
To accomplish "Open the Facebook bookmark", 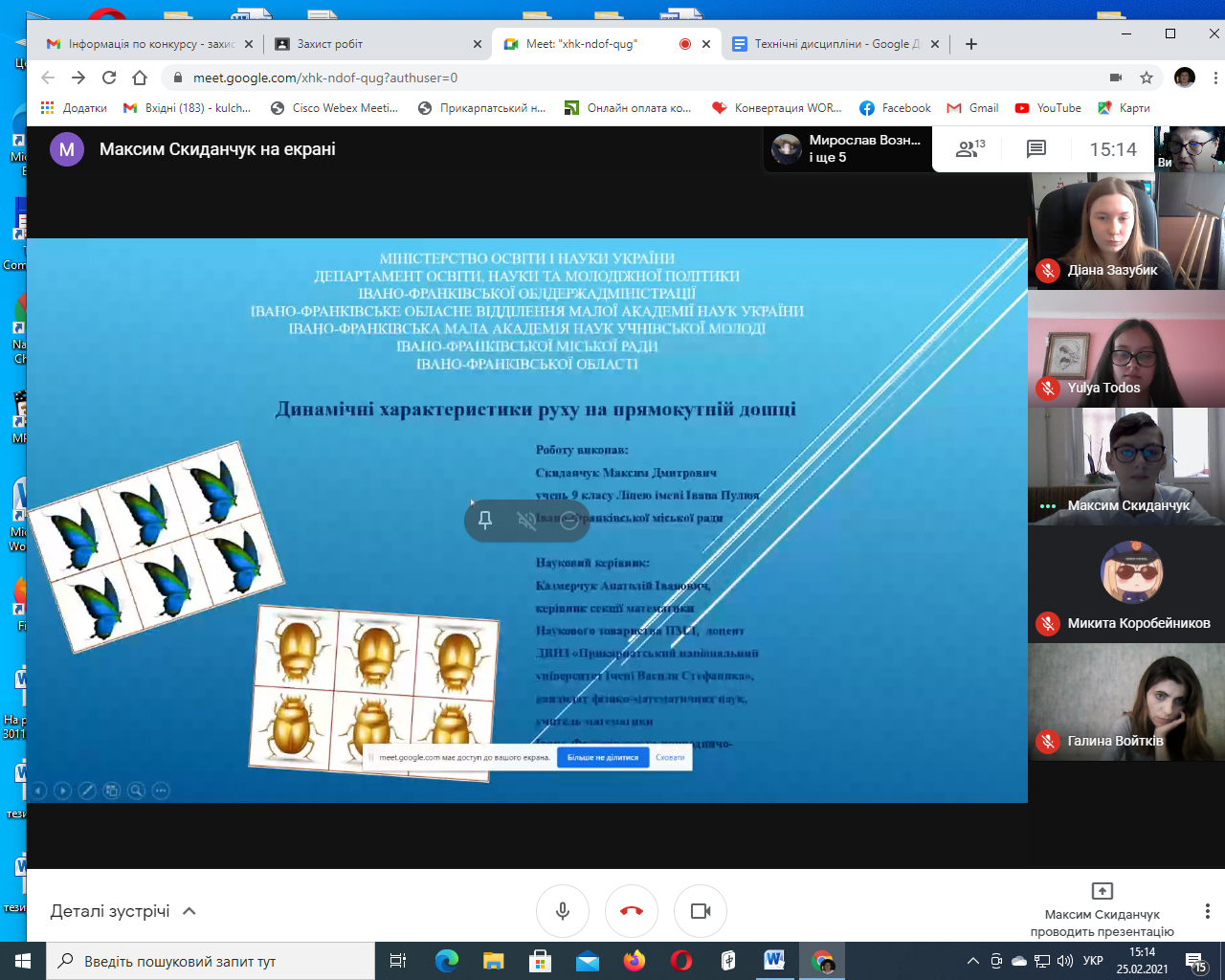I will (x=895, y=108).
